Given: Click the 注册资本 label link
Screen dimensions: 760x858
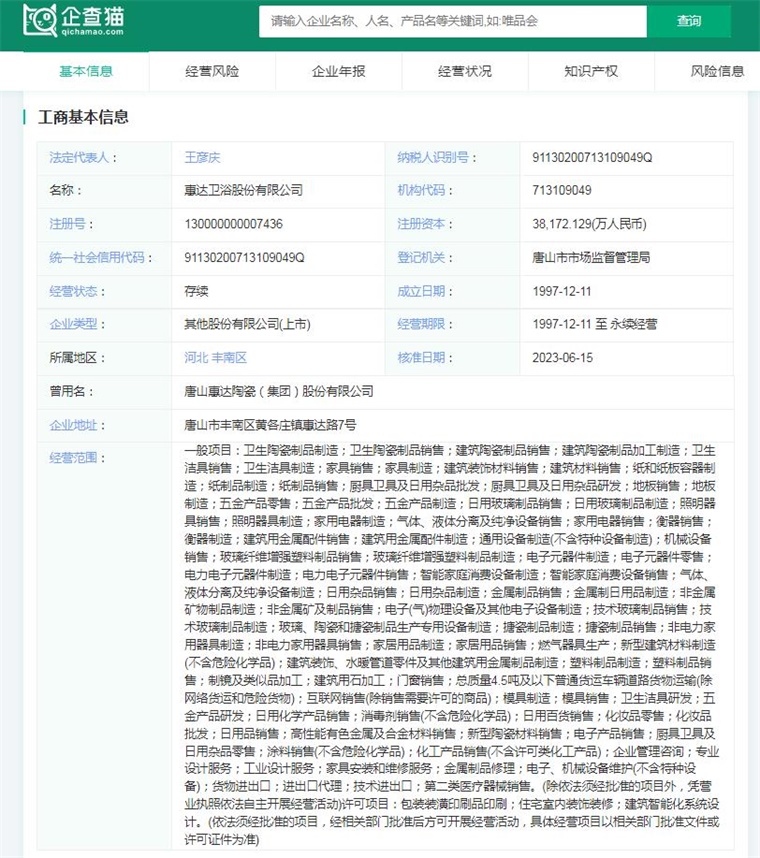Looking at the screenshot, I should 421,224.
